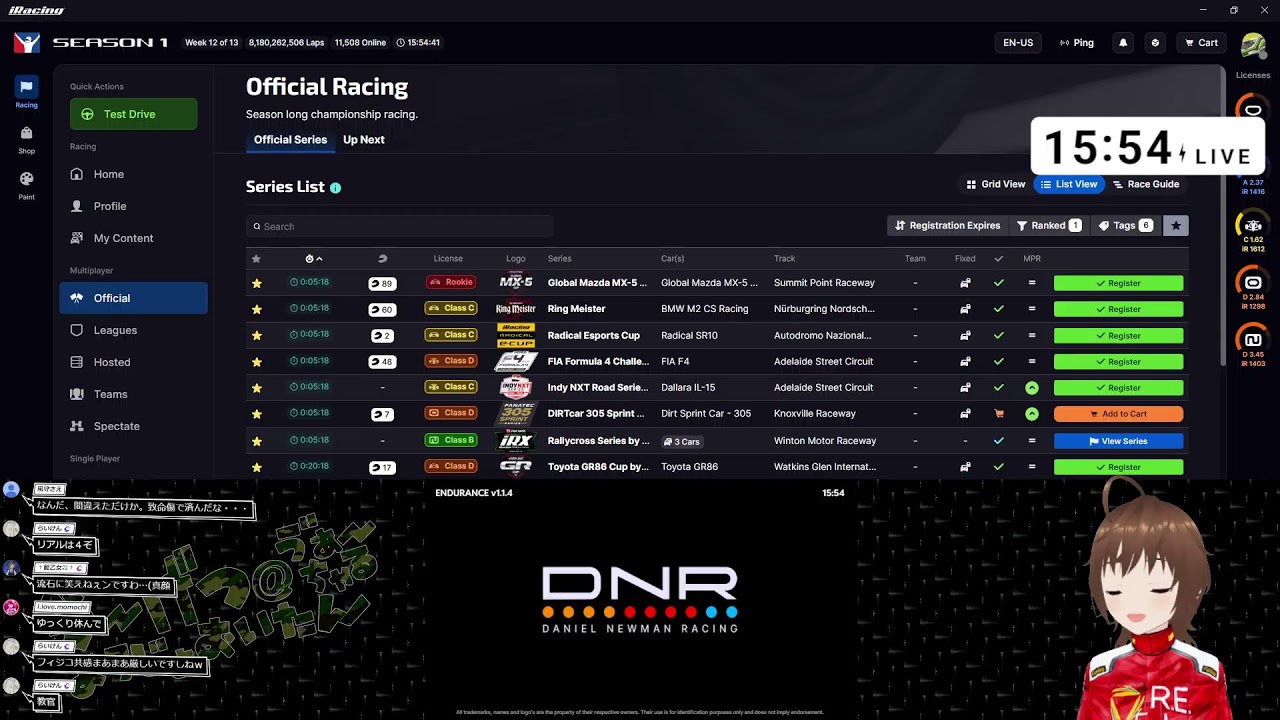The image size is (1280, 720).
Task: Unfavorite the Global Mazda MX-5 row star
Action: 257,283
